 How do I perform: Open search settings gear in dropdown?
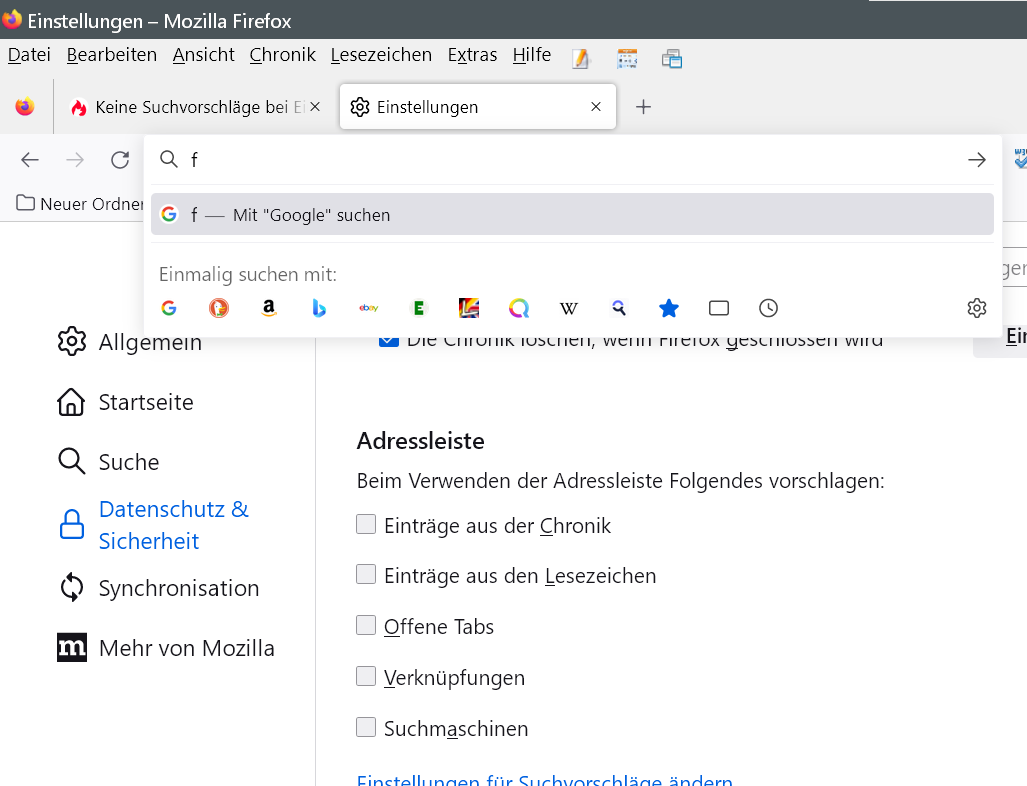pos(977,308)
